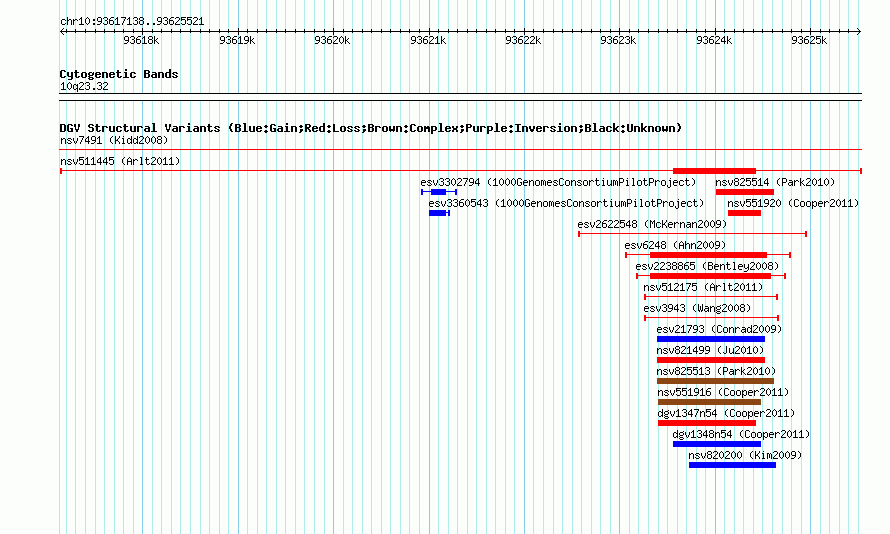Open the nsv825514 (Park2010) label
This screenshot has width=890, height=534.
click(775, 182)
